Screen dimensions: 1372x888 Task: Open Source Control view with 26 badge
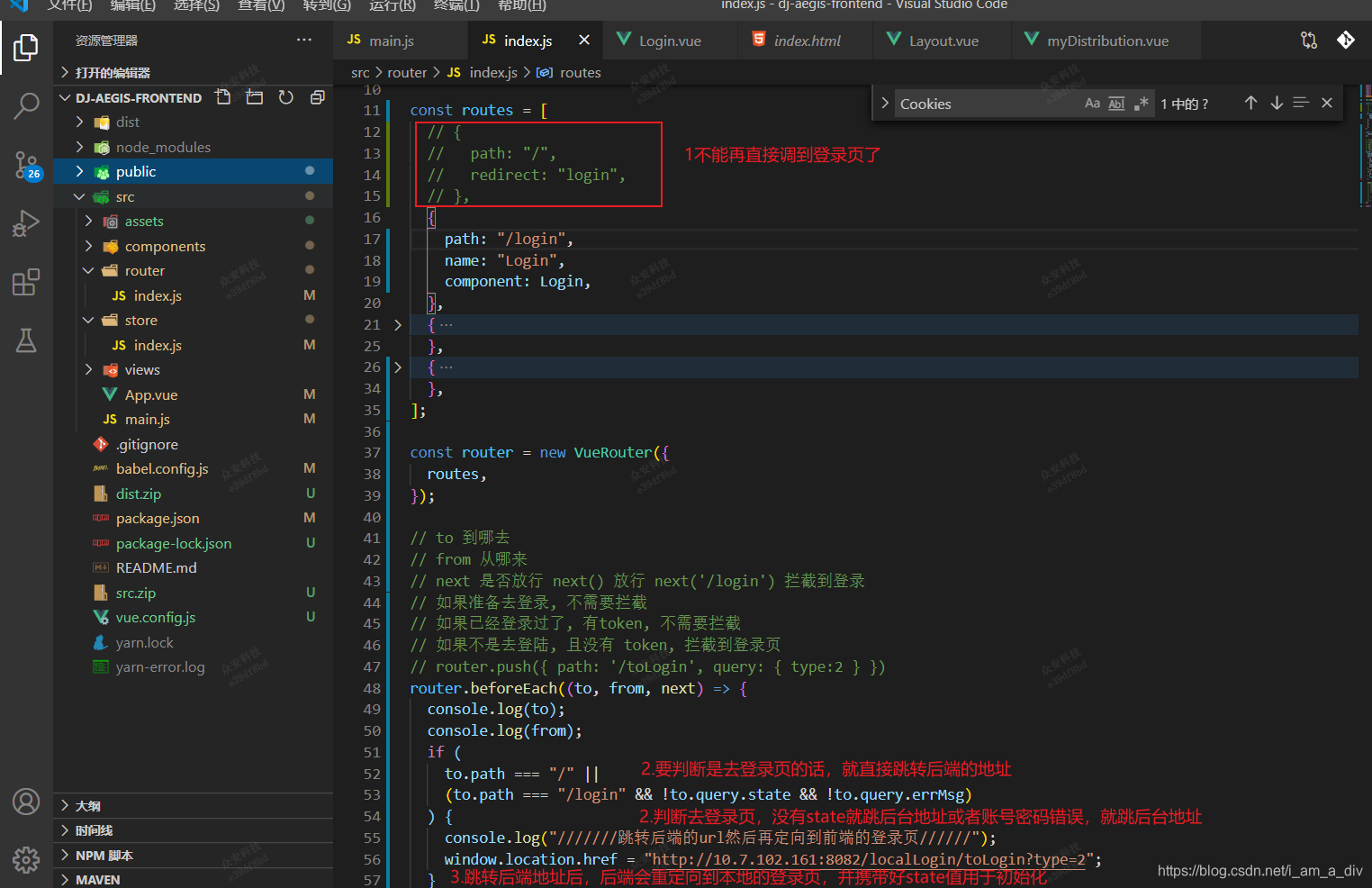pyautogui.click(x=26, y=165)
